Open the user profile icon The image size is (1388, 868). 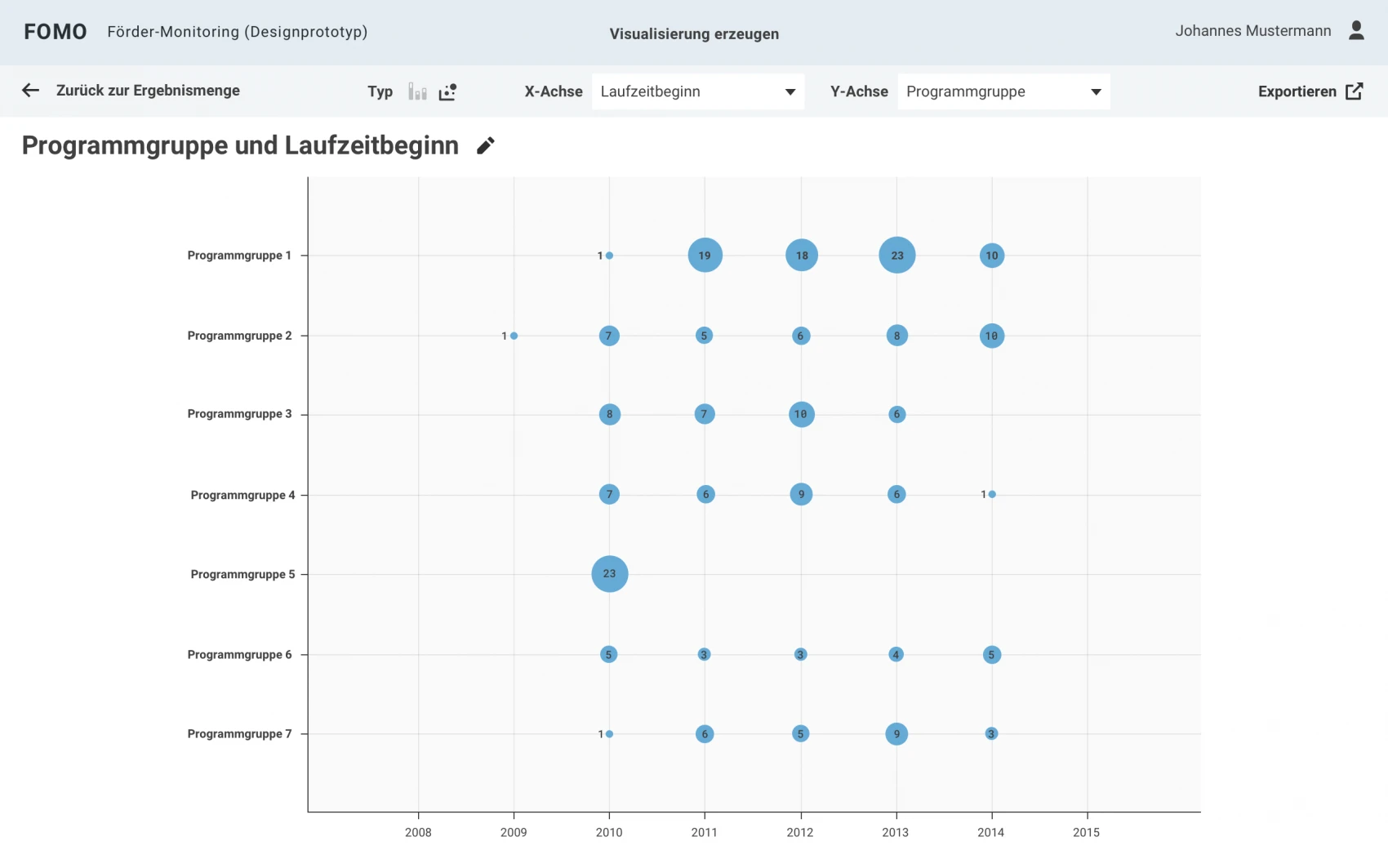[1356, 31]
